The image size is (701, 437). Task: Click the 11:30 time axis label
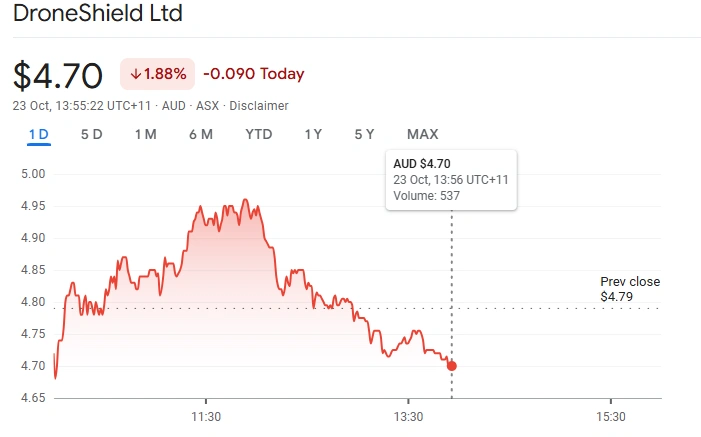tap(206, 416)
